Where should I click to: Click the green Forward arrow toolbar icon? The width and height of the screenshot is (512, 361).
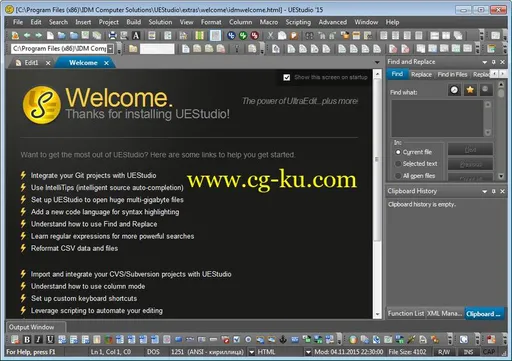click(x=39, y=35)
